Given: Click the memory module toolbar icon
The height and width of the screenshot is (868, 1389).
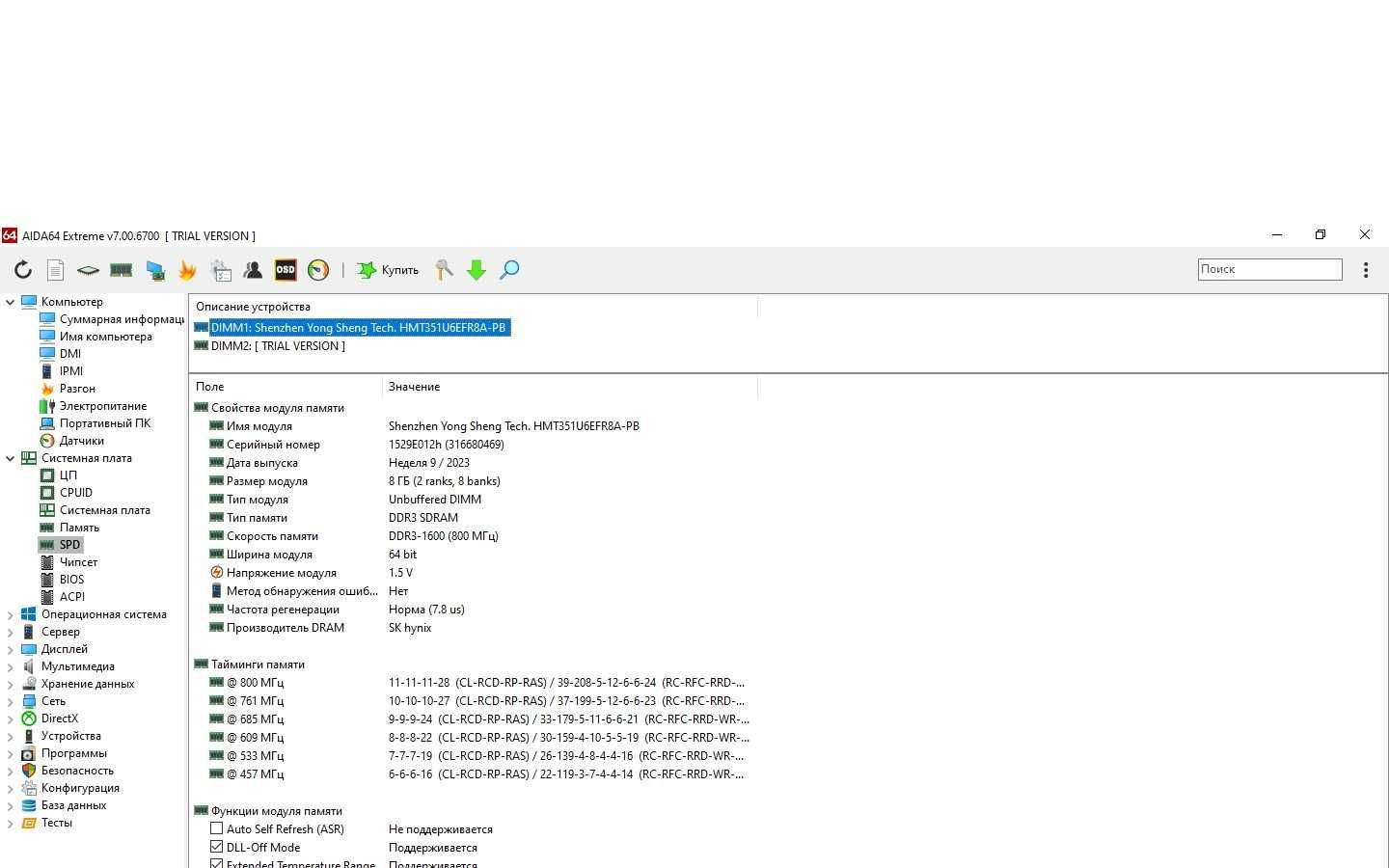Looking at the screenshot, I should [x=121, y=270].
